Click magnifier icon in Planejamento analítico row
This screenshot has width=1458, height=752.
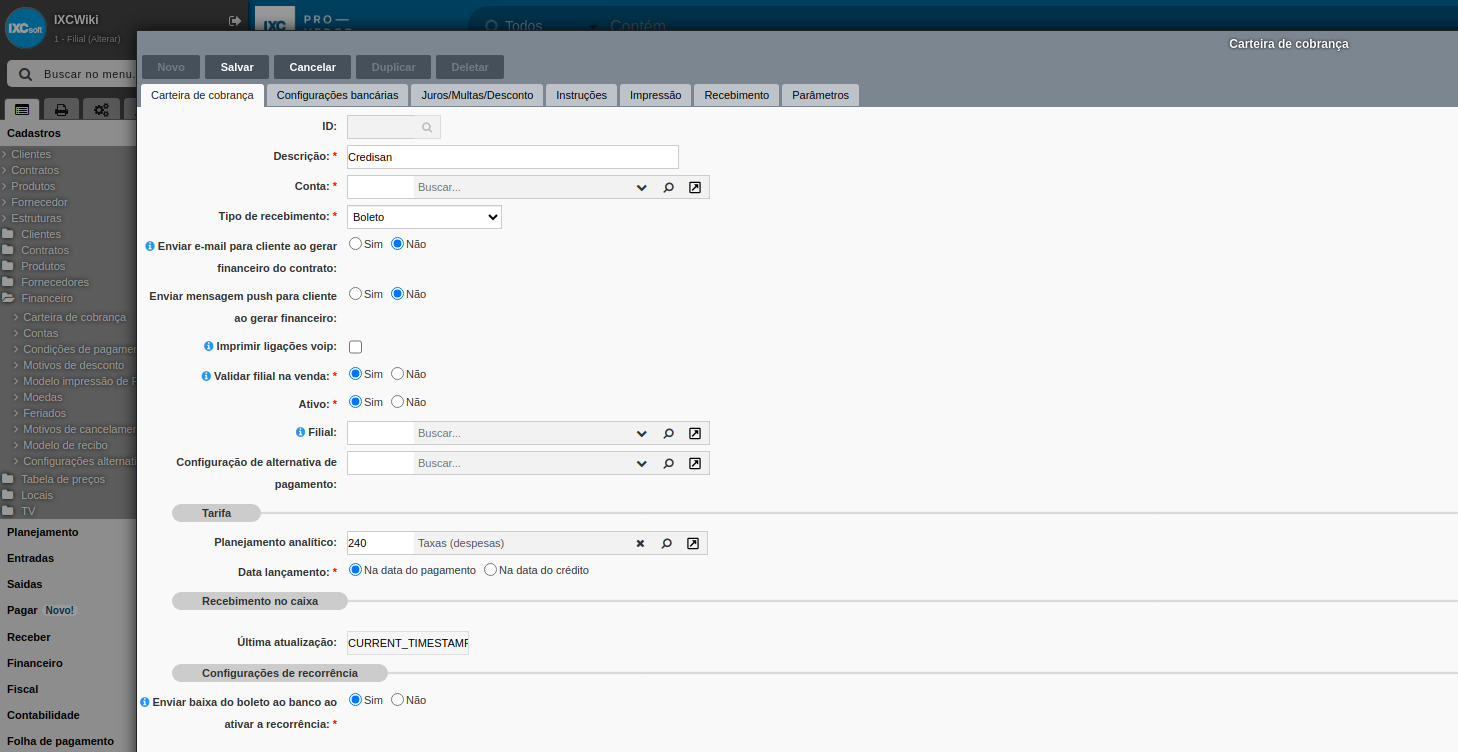pos(666,543)
